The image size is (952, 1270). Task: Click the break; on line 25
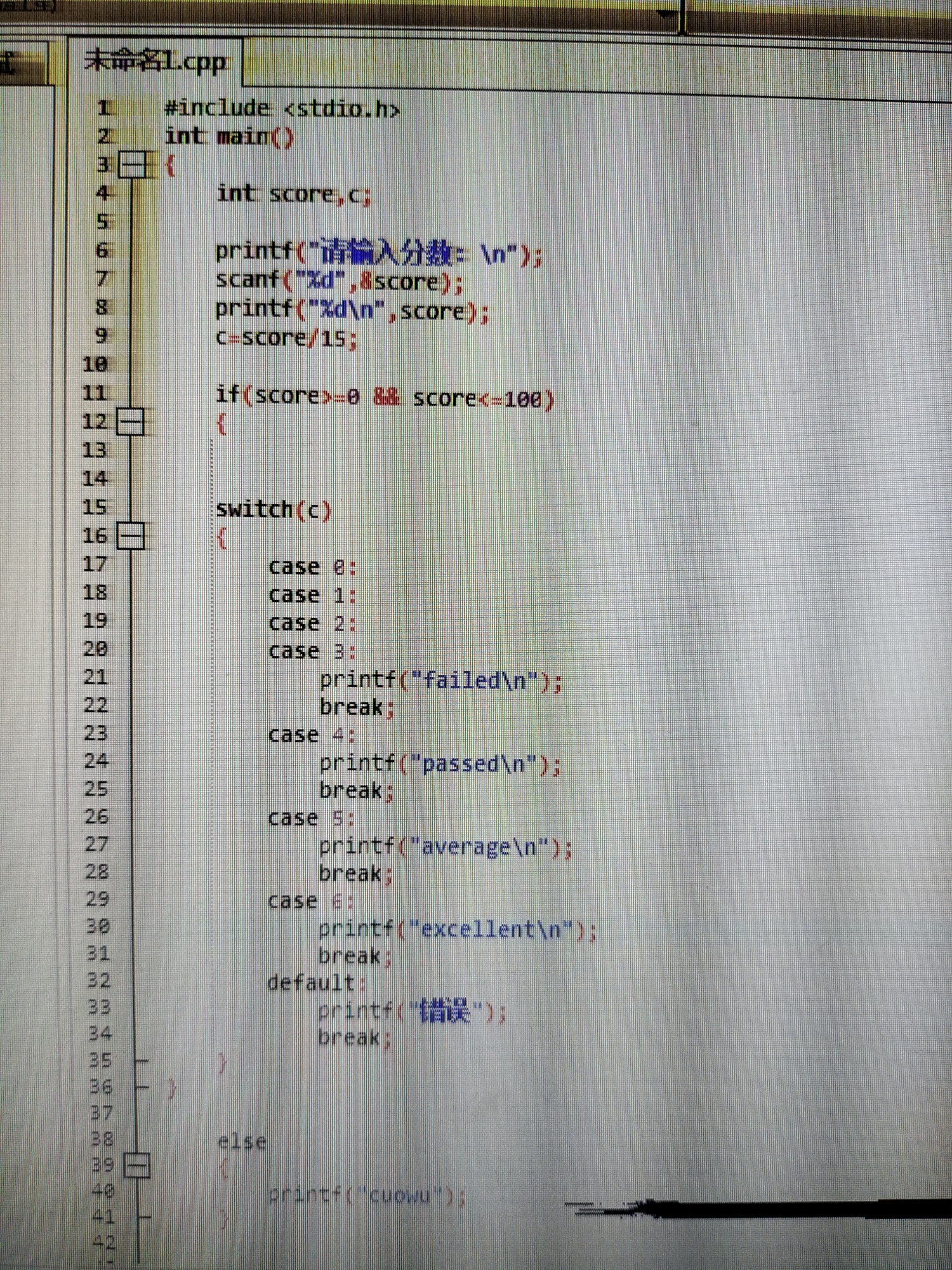pos(357,791)
